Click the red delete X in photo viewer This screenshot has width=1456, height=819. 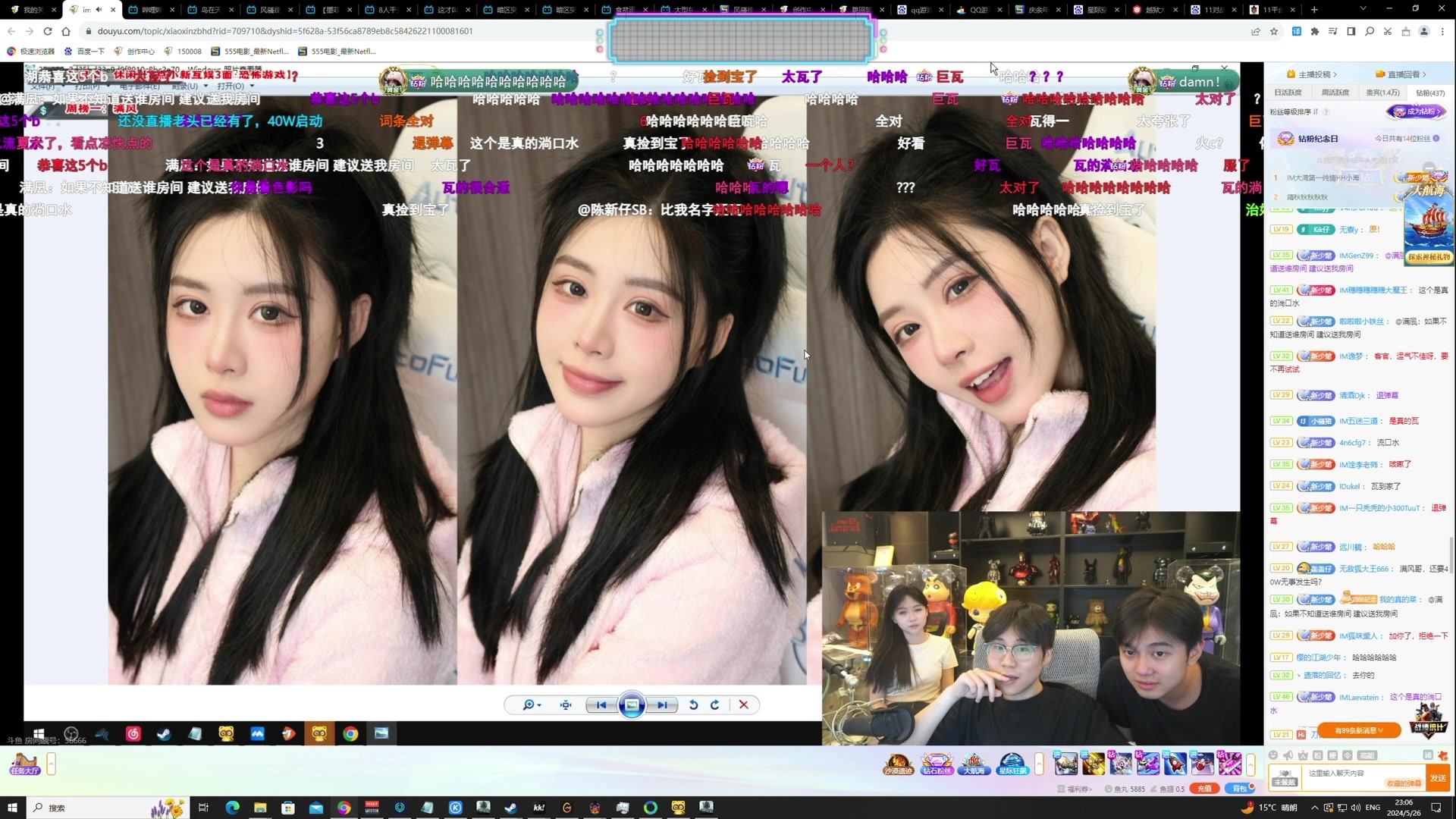click(744, 705)
